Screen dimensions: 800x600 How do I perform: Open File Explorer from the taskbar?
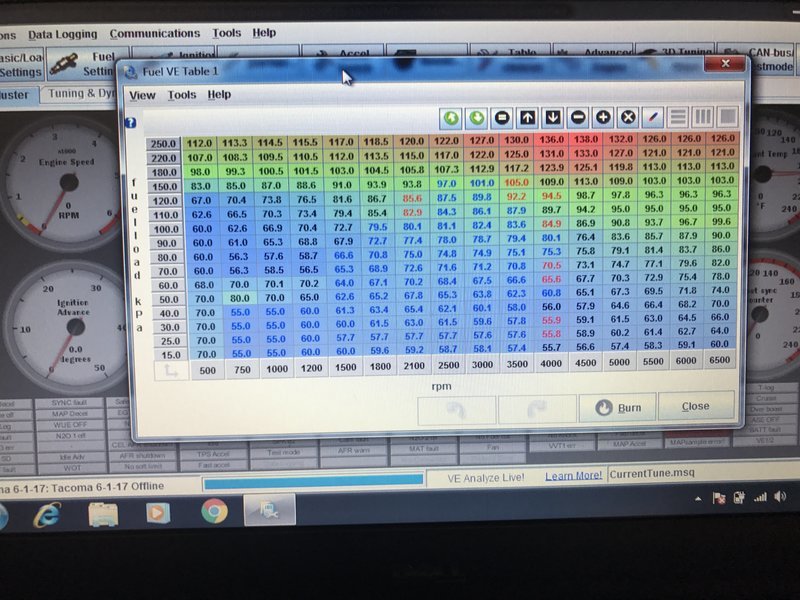[x=103, y=513]
